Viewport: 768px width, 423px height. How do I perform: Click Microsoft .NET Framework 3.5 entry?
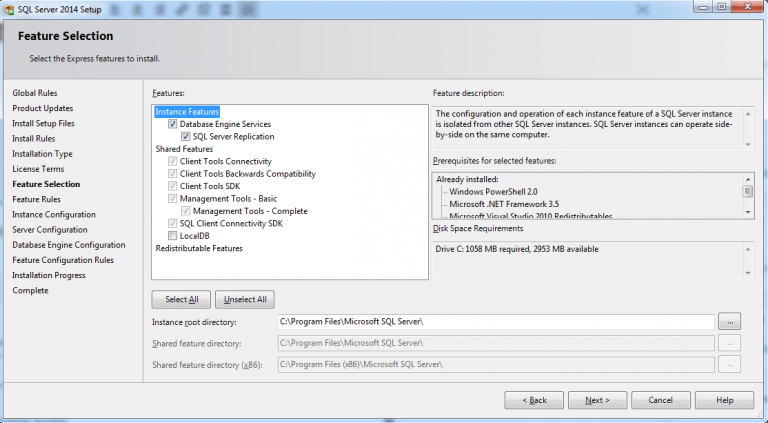504,204
